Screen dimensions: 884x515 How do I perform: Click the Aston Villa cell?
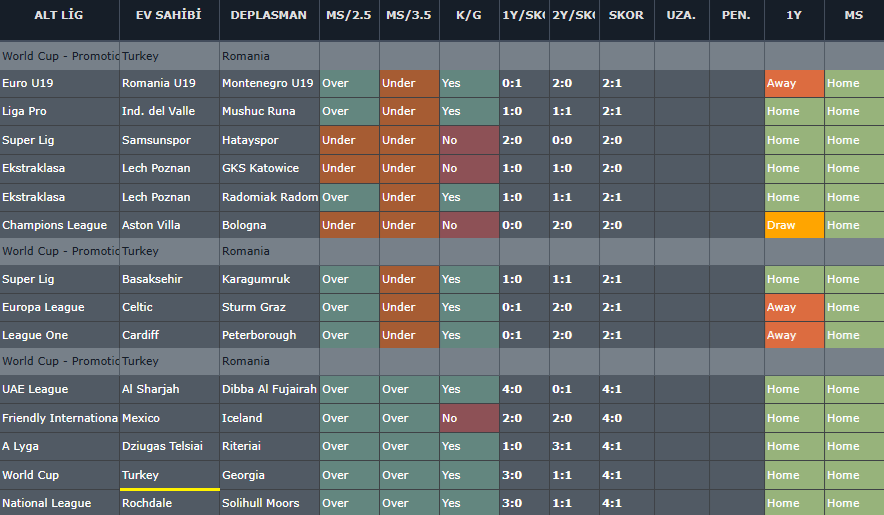click(x=169, y=225)
